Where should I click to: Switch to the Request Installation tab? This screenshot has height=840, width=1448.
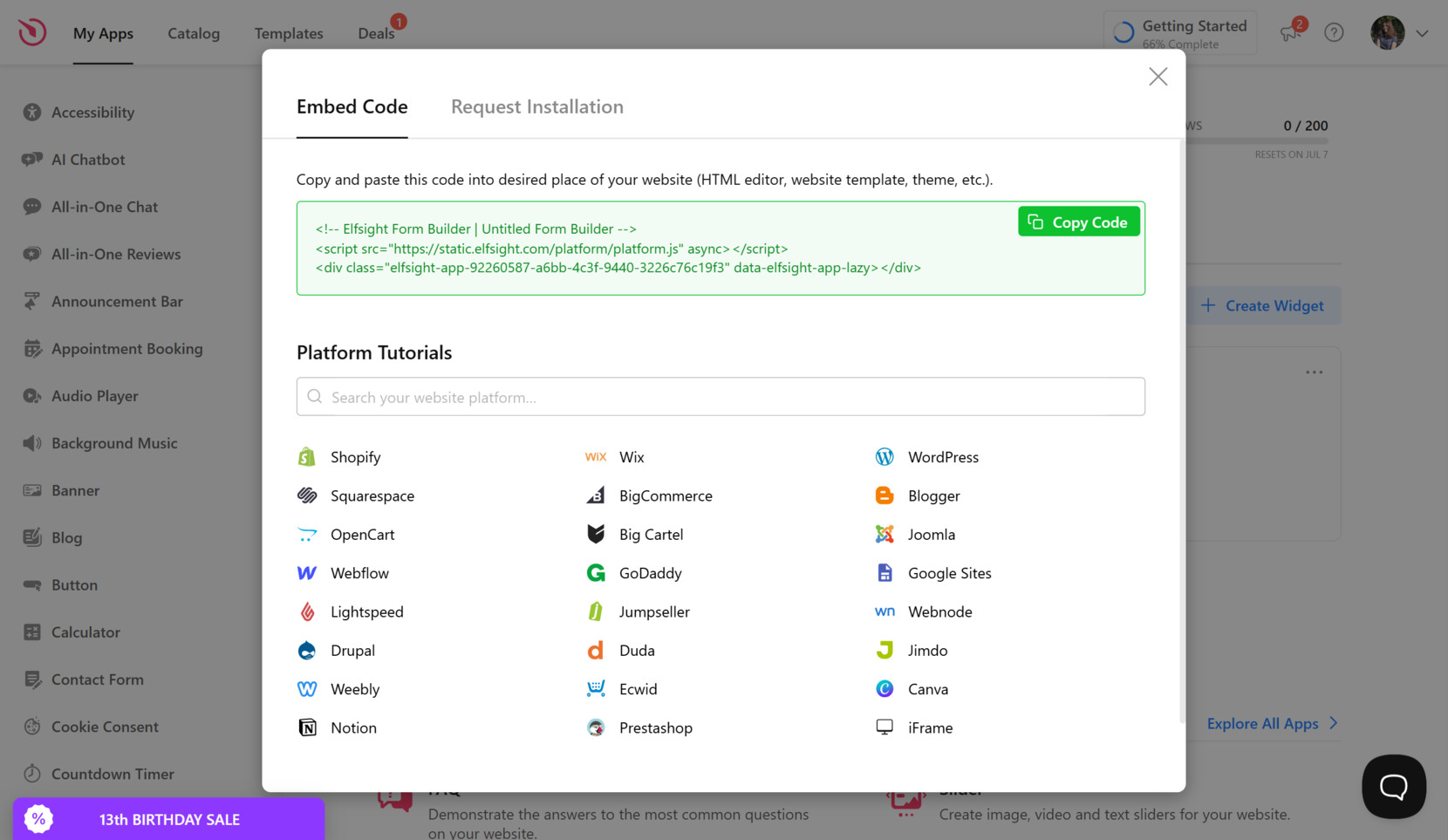coord(536,106)
